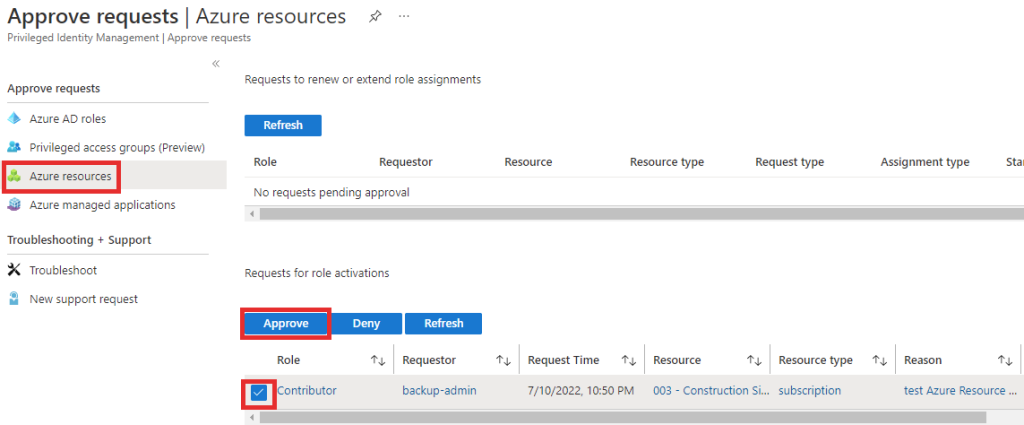The image size is (1024, 425).
Task: Click the test Azure Resource reason
Action: 960,390
